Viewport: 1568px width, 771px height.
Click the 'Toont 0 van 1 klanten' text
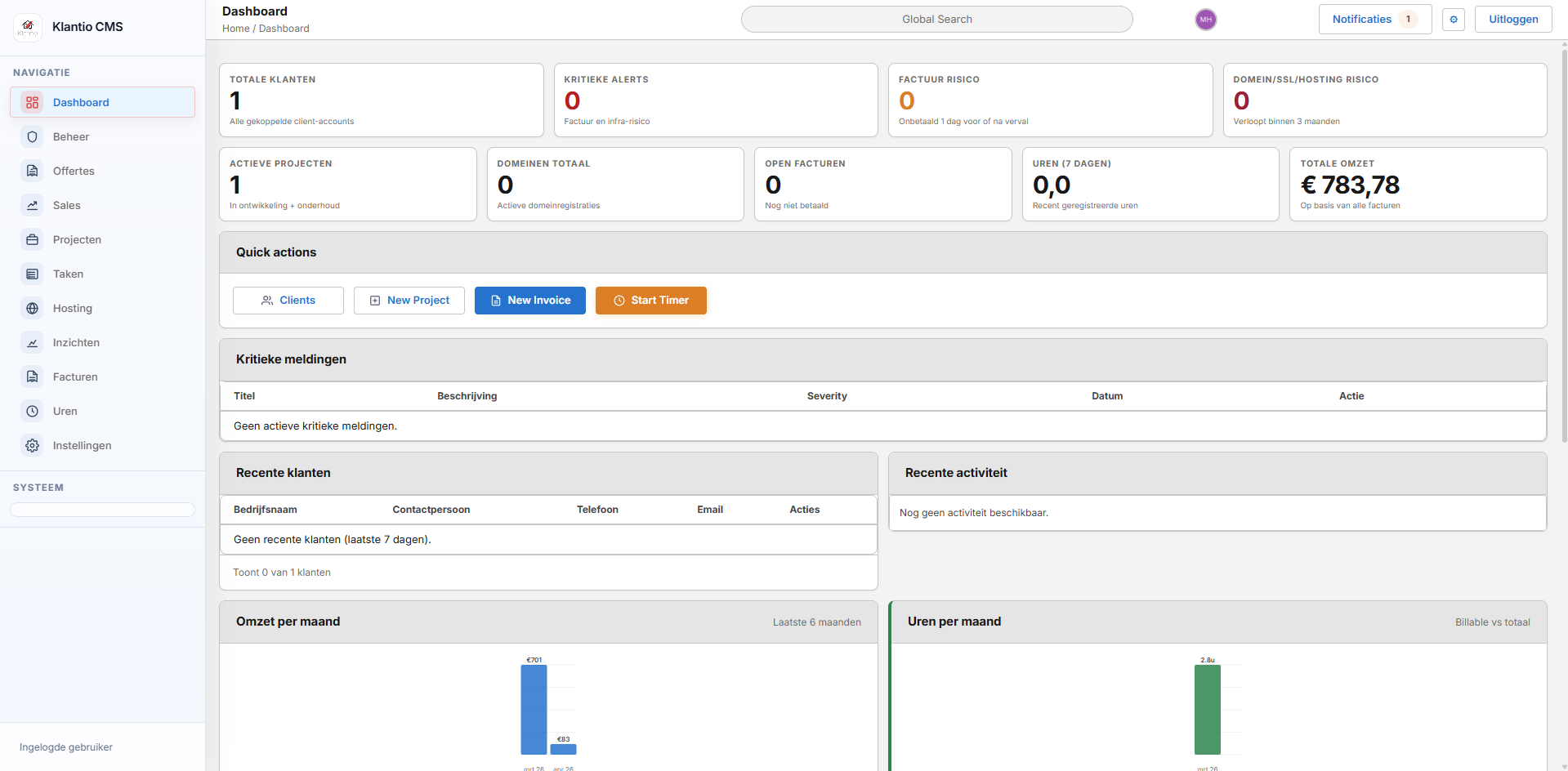click(282, 573)
